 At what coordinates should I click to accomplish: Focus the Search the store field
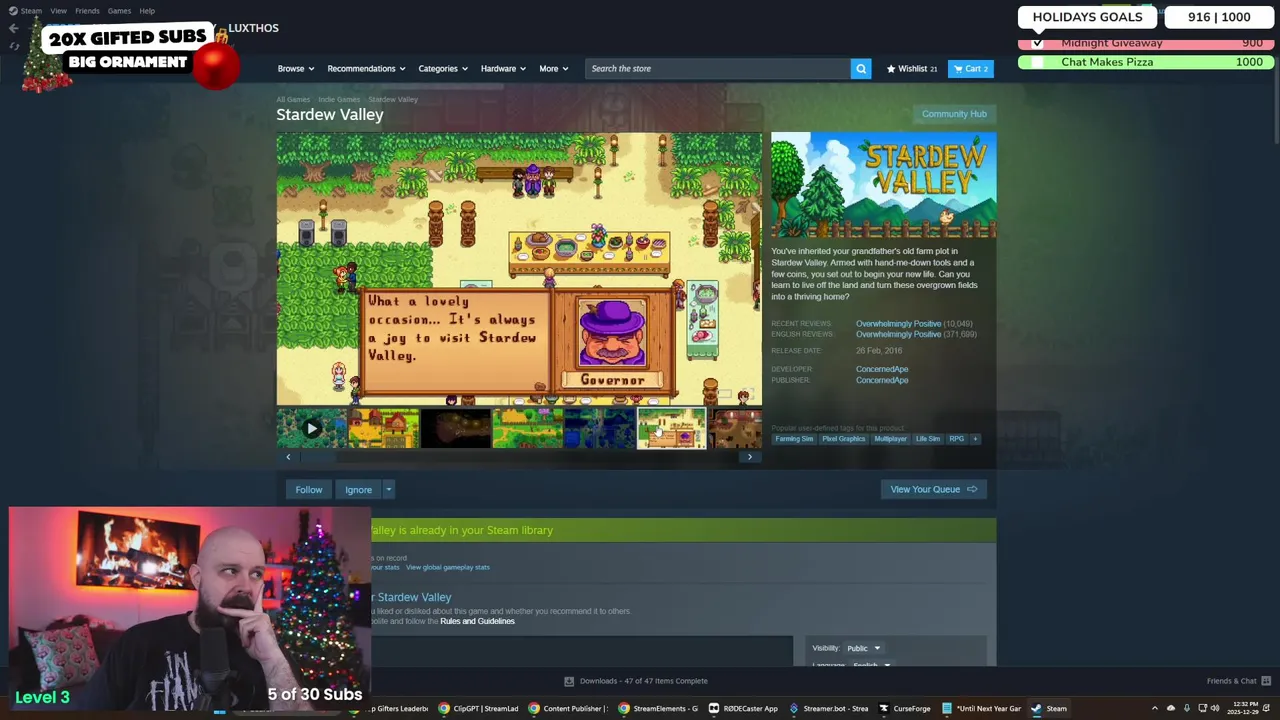point(718,69)
